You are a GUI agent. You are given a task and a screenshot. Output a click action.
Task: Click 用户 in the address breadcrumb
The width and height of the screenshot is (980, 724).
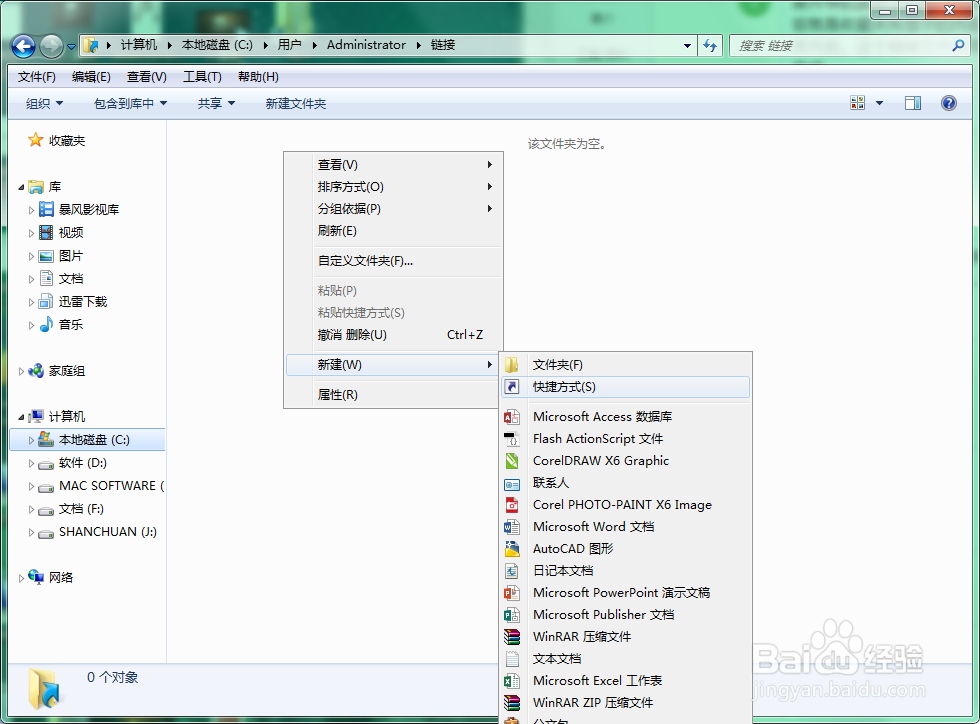[289, 45]
